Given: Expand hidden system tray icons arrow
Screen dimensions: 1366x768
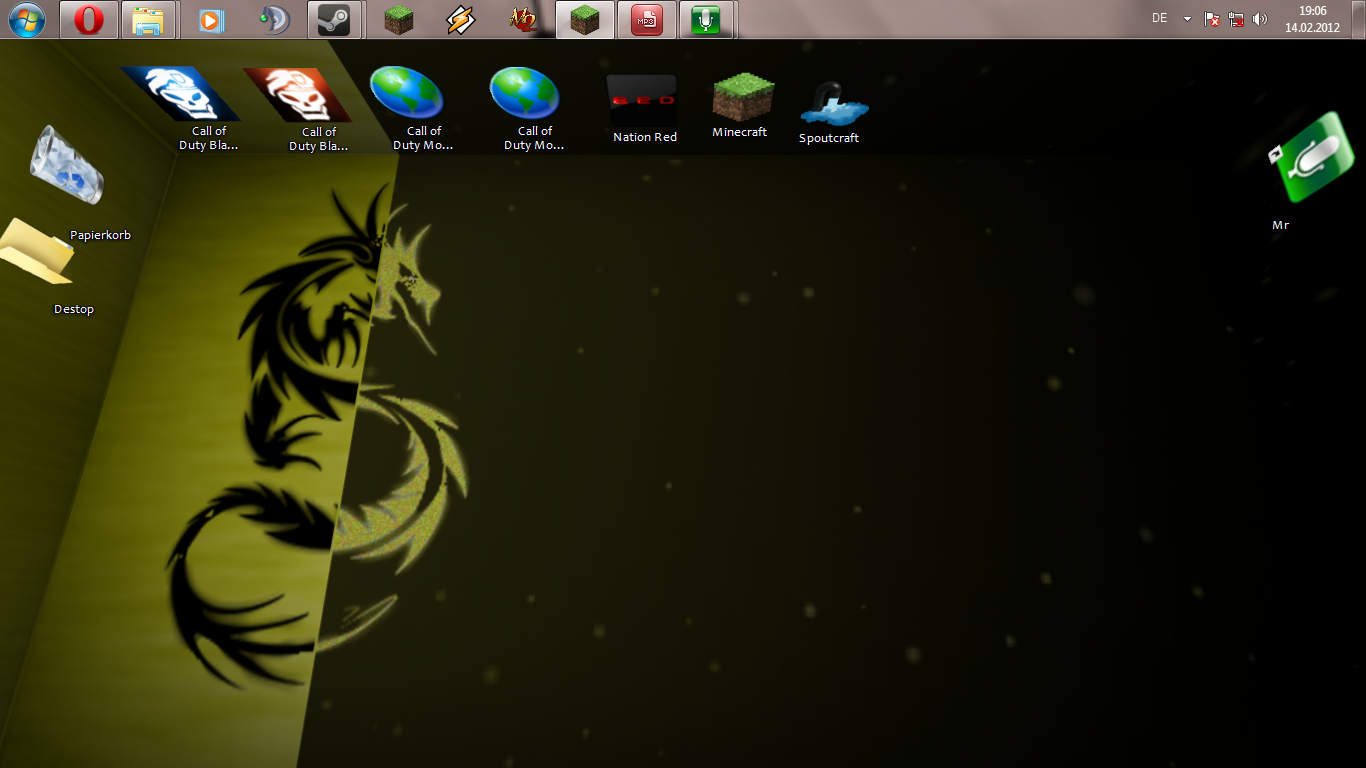Looking at the screenshot, I should click(1187, 19).
